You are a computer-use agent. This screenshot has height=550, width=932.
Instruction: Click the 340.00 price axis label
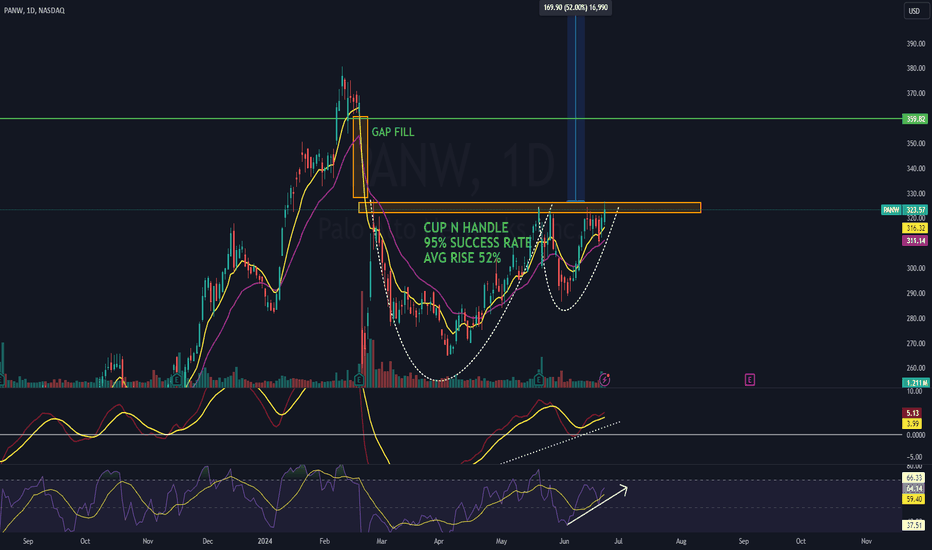coord(915,168)
